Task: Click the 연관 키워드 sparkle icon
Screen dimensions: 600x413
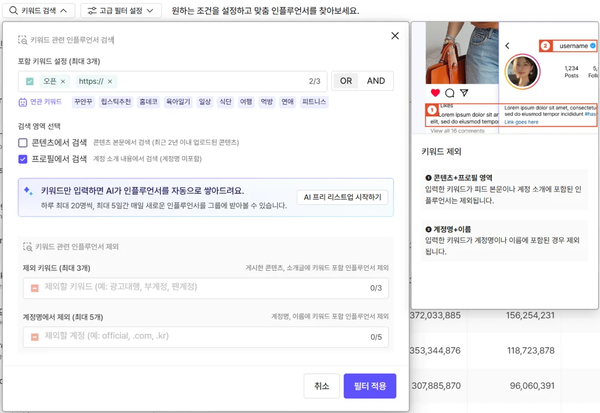Action: click(x=23, y=101)
